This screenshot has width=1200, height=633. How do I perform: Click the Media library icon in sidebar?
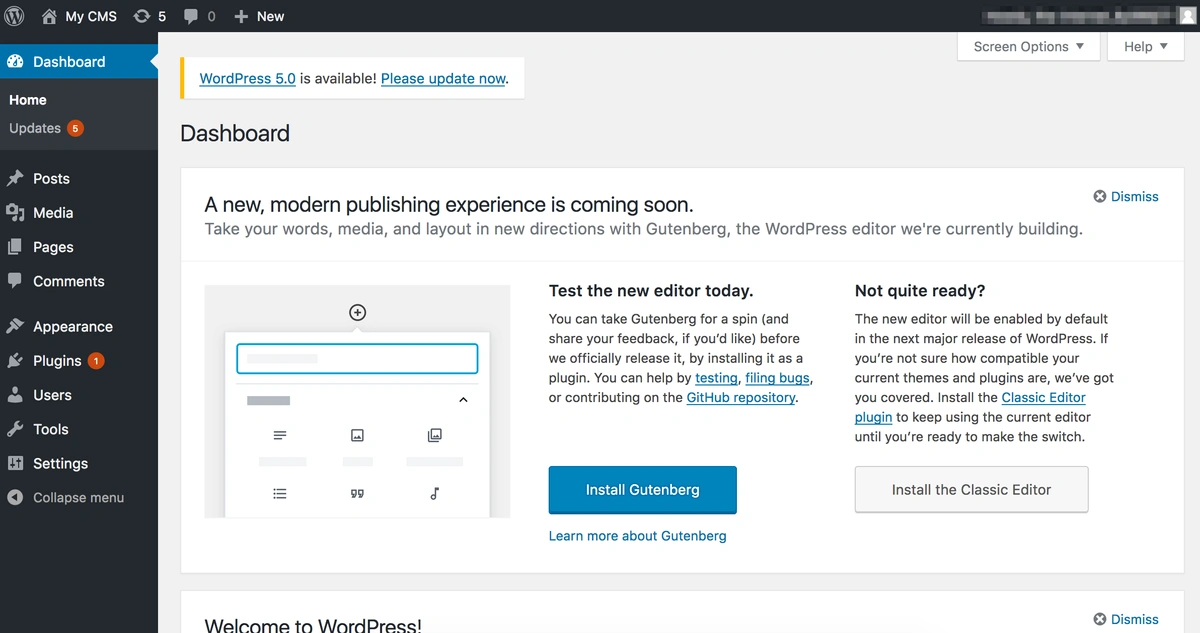click(15, 212)
